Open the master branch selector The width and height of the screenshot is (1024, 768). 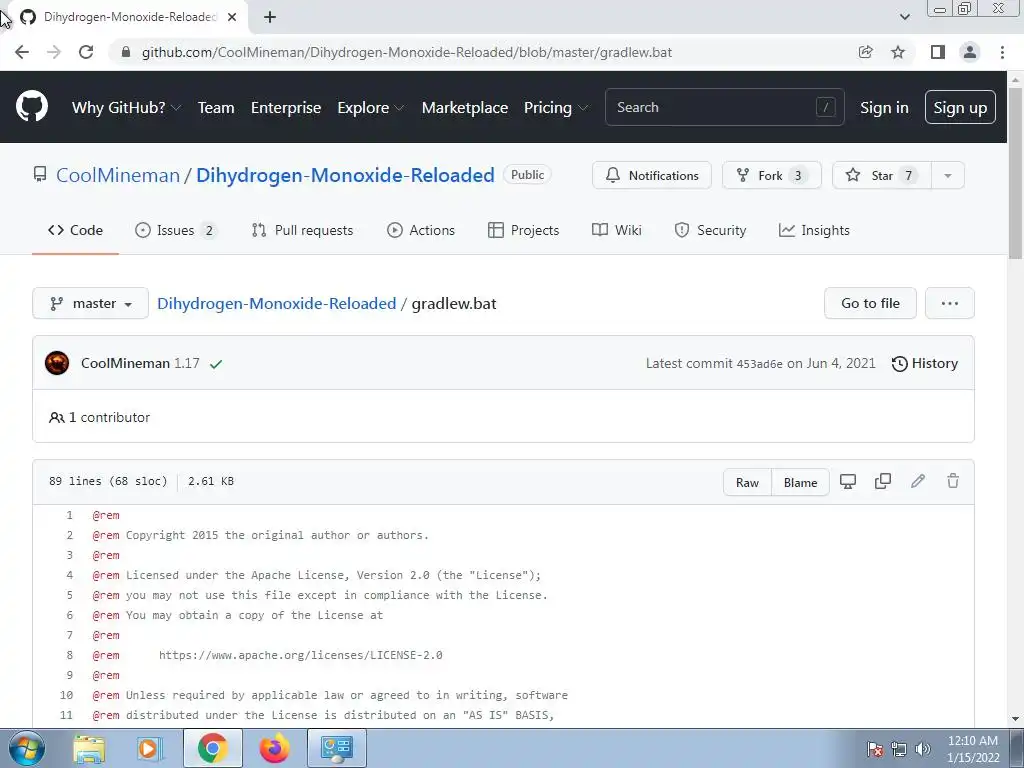(x=90, y=303)
